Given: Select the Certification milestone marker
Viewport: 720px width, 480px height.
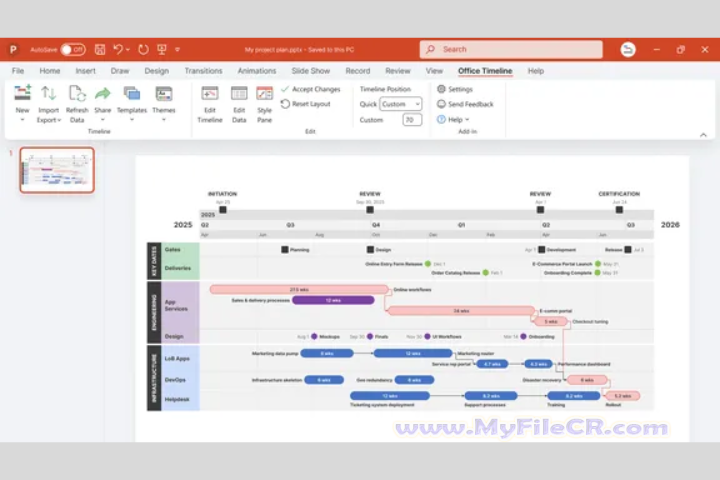Looking at the screenshot, I should (619, 210).
